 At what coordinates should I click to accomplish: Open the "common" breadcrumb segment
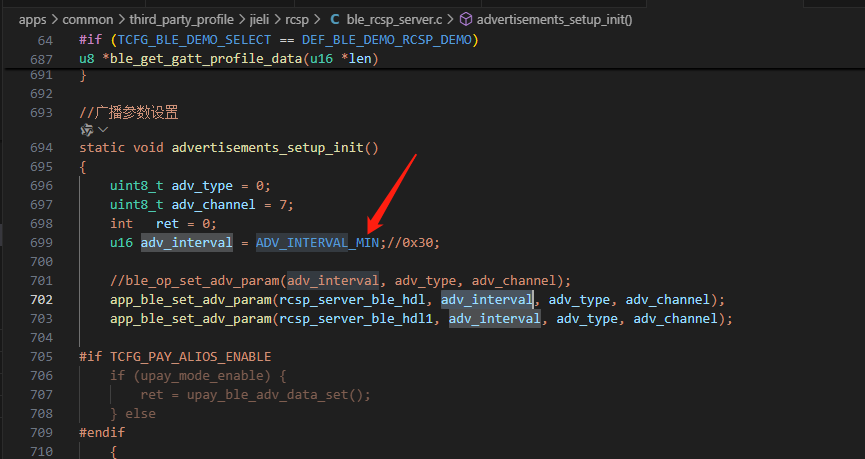[88, 20]
